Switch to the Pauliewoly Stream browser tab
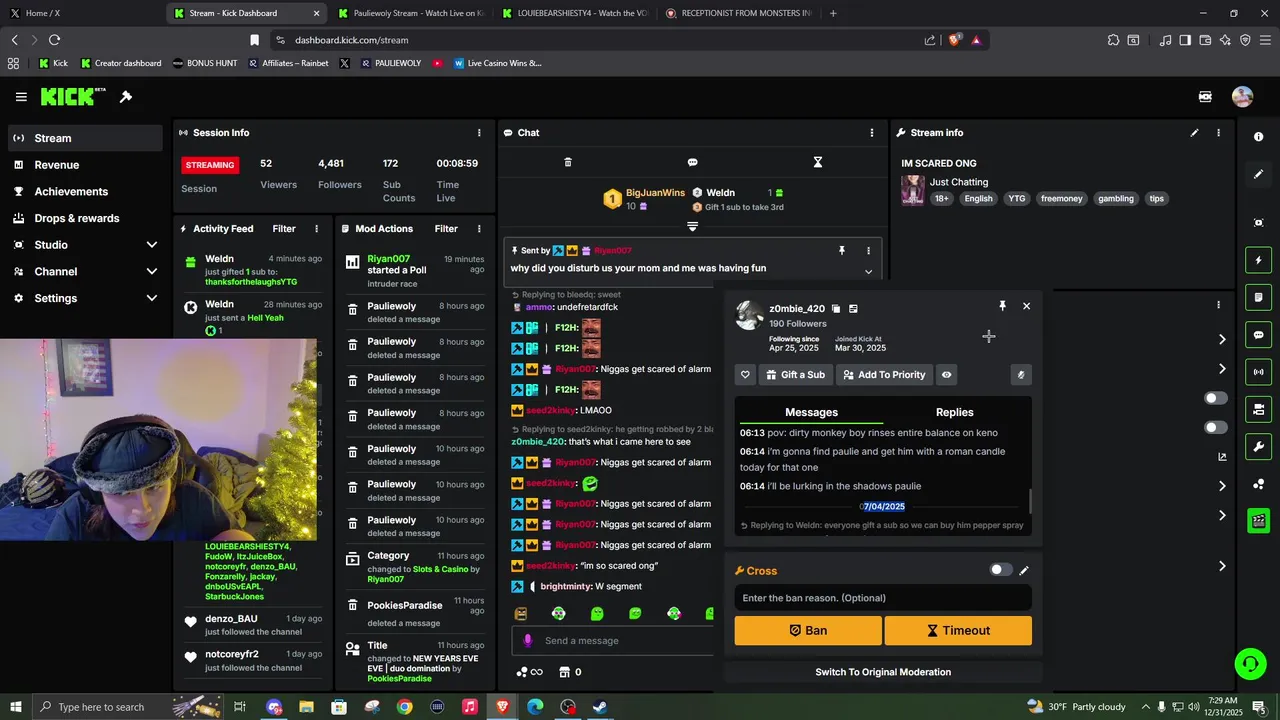The image size is (1280, 720). (x=410, y=13)
